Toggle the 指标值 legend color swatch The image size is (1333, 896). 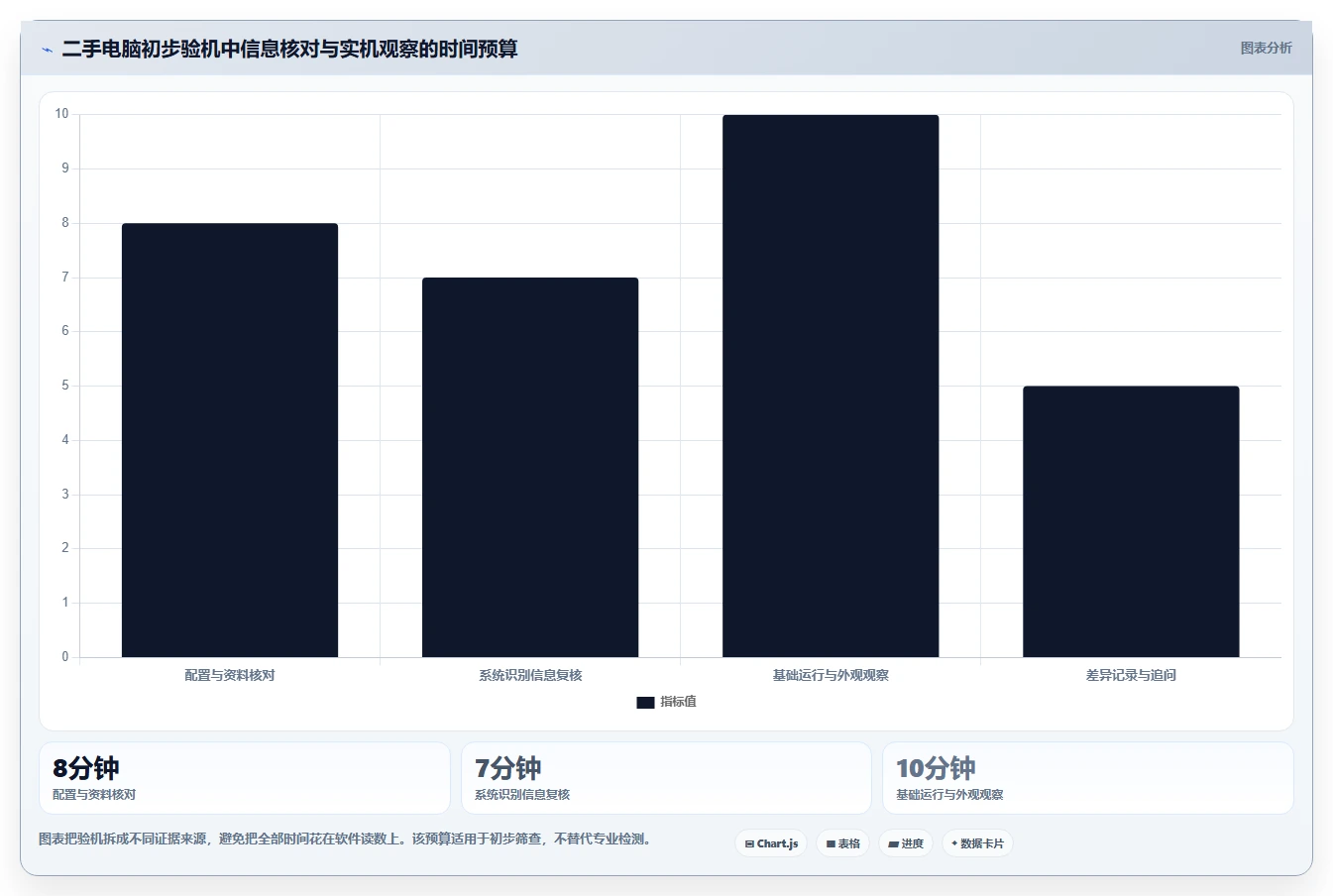click(x=645, y=702)
